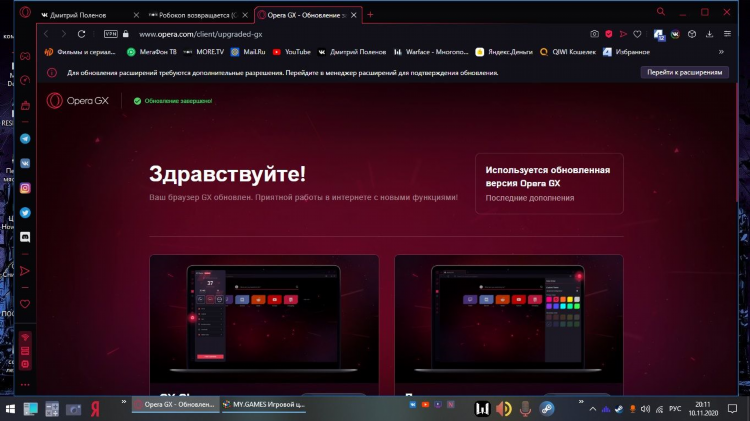The width and height of the screenshot is (750, 421).
Task: Send page to My Flow toolbar icon
Action: point(623,34)
